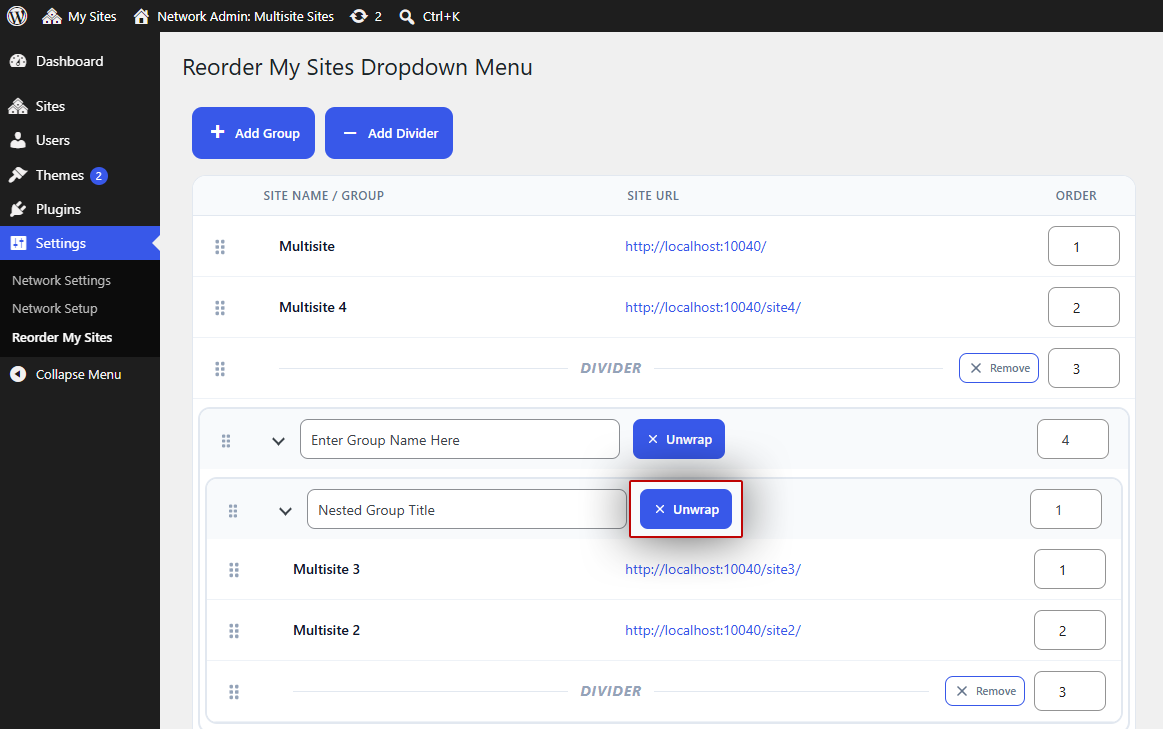The width and height of the screenshot is (1163, 729).
Task: Remove the divider inside nested group
Action: (985, 691)
